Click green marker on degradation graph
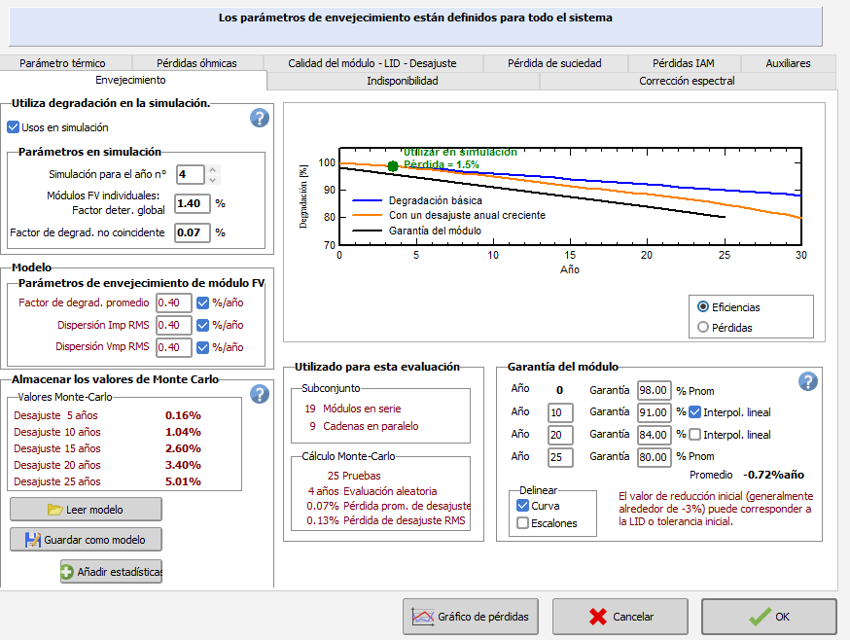850x640 pixels. tap(392, 166)
